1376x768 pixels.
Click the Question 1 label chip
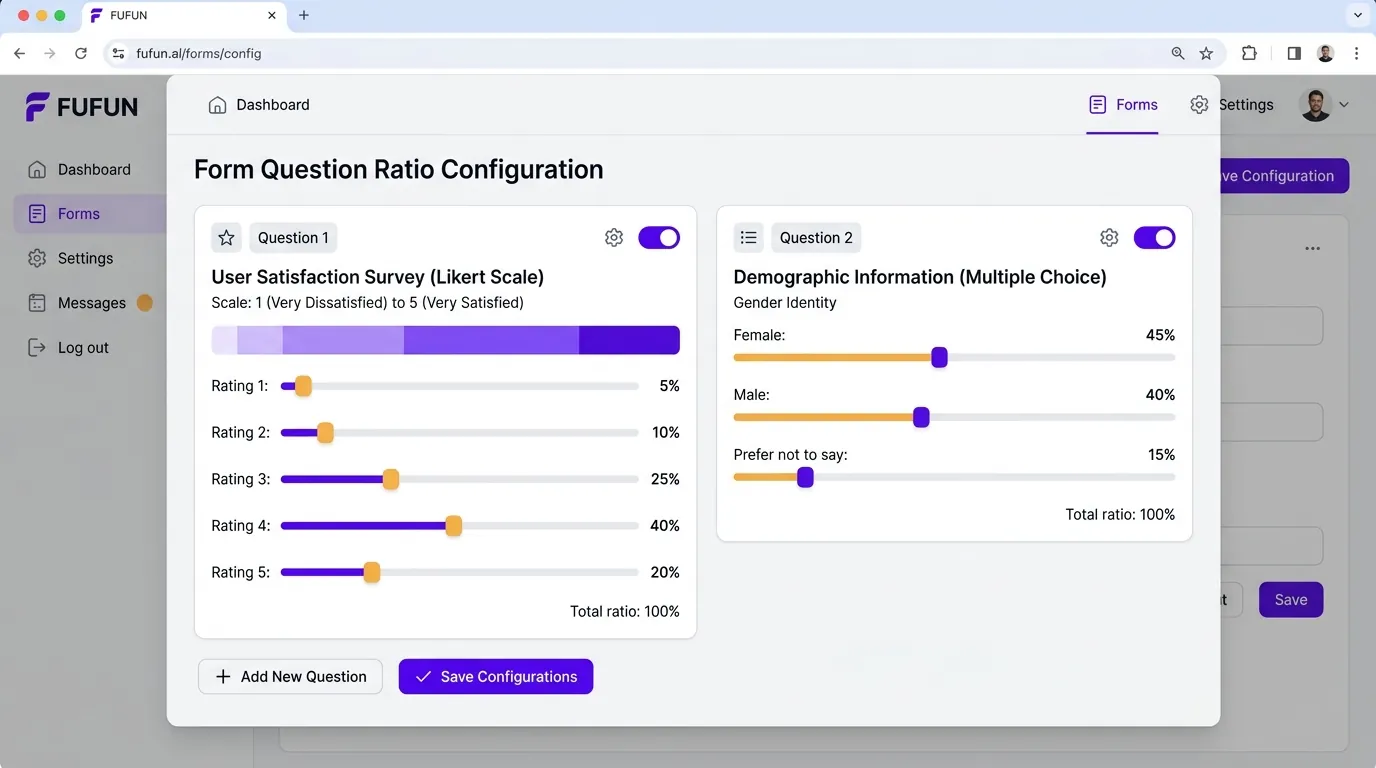[x=293, y=237]
